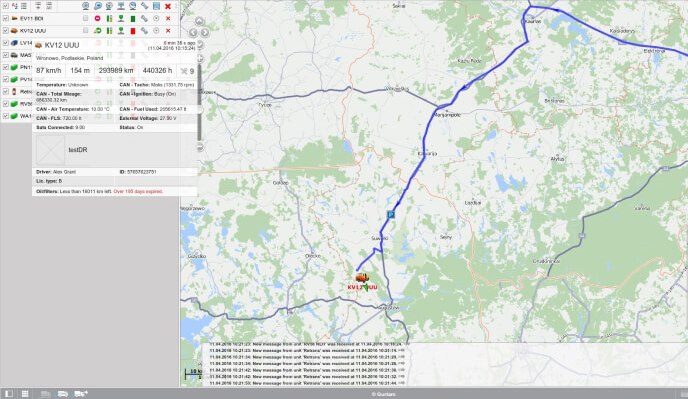The height and width of the screenshot is (399, 688).
Task: Pan the map left with the arrow button
Action: (x=193, y=32)
